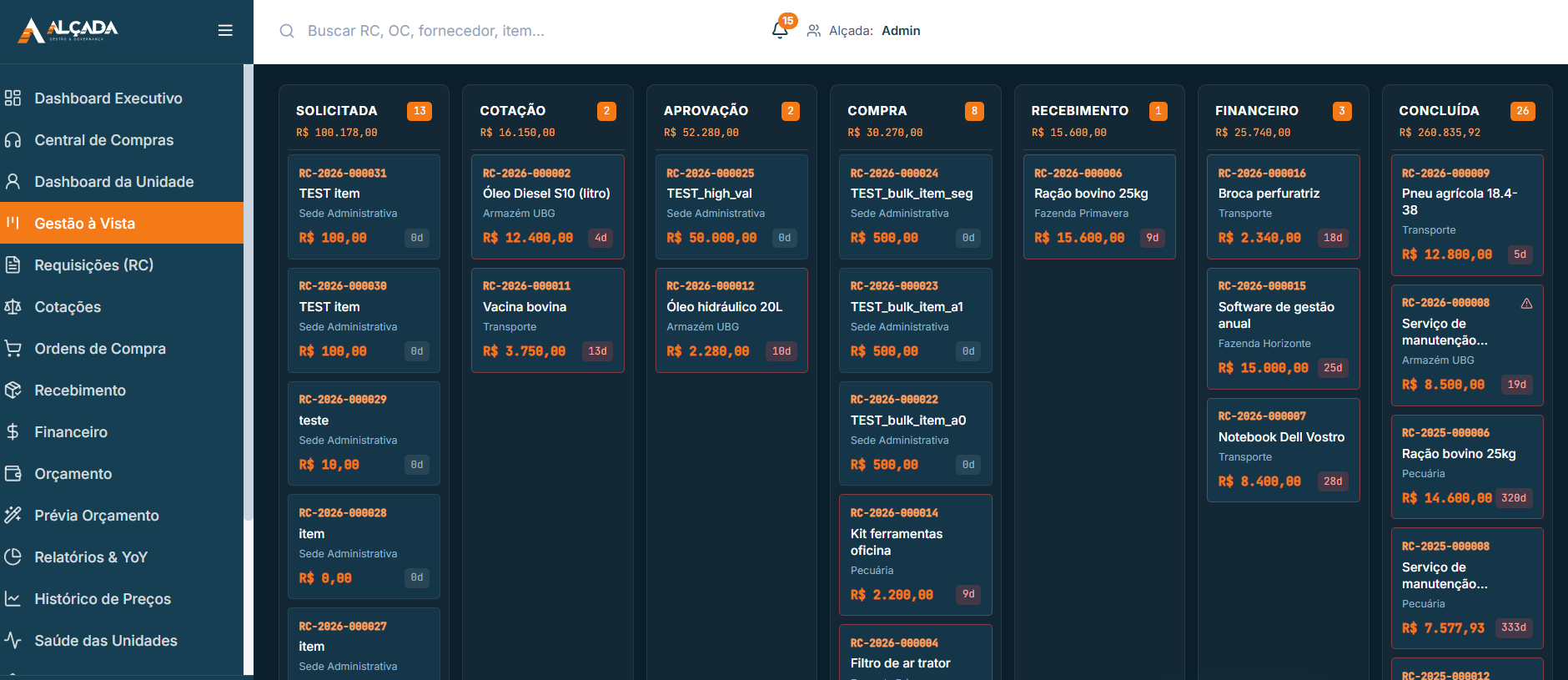Click the Ordens de Compra cart icon

coord(13,349)
